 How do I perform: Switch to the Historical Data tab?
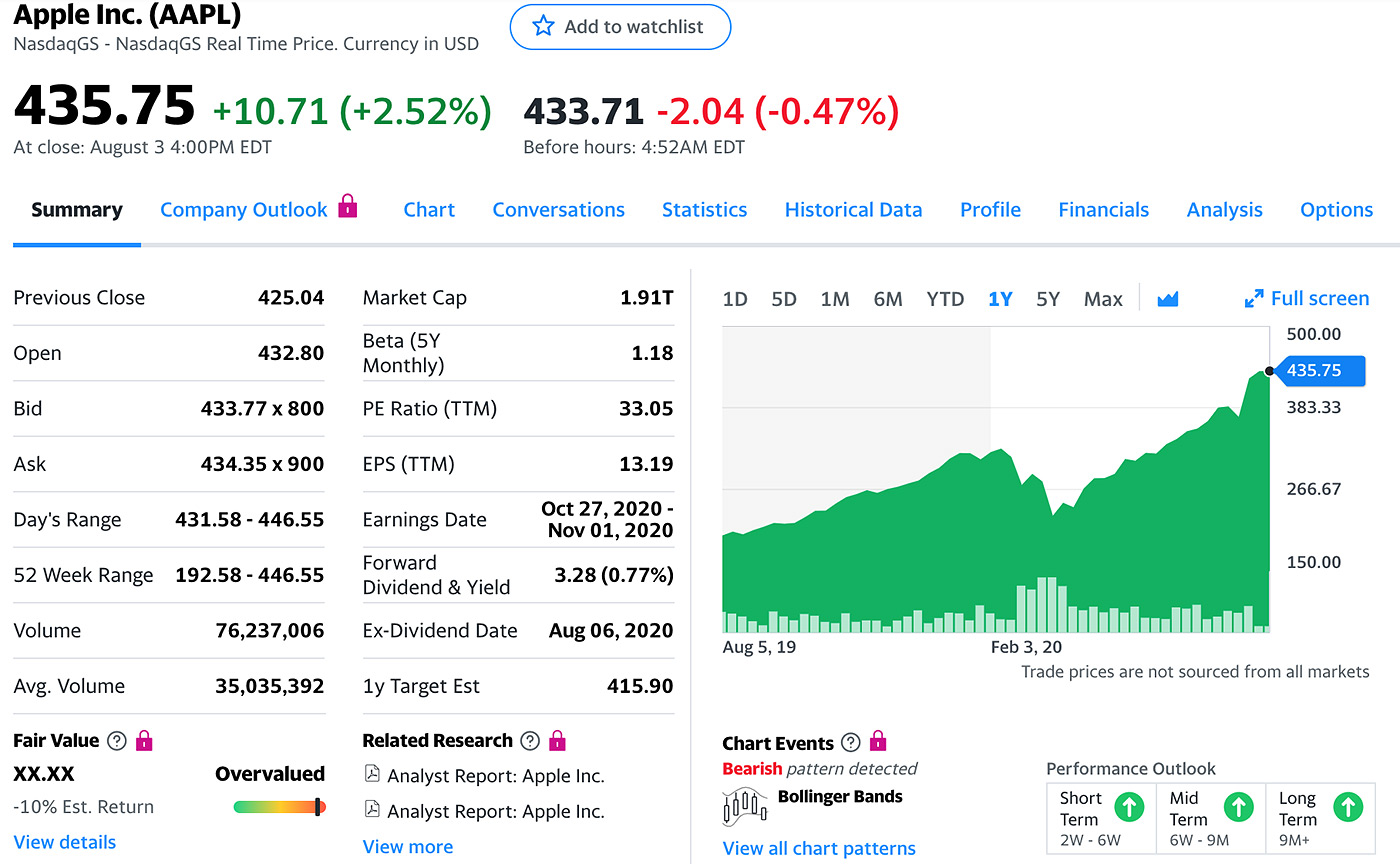click(x=853, y=210)
